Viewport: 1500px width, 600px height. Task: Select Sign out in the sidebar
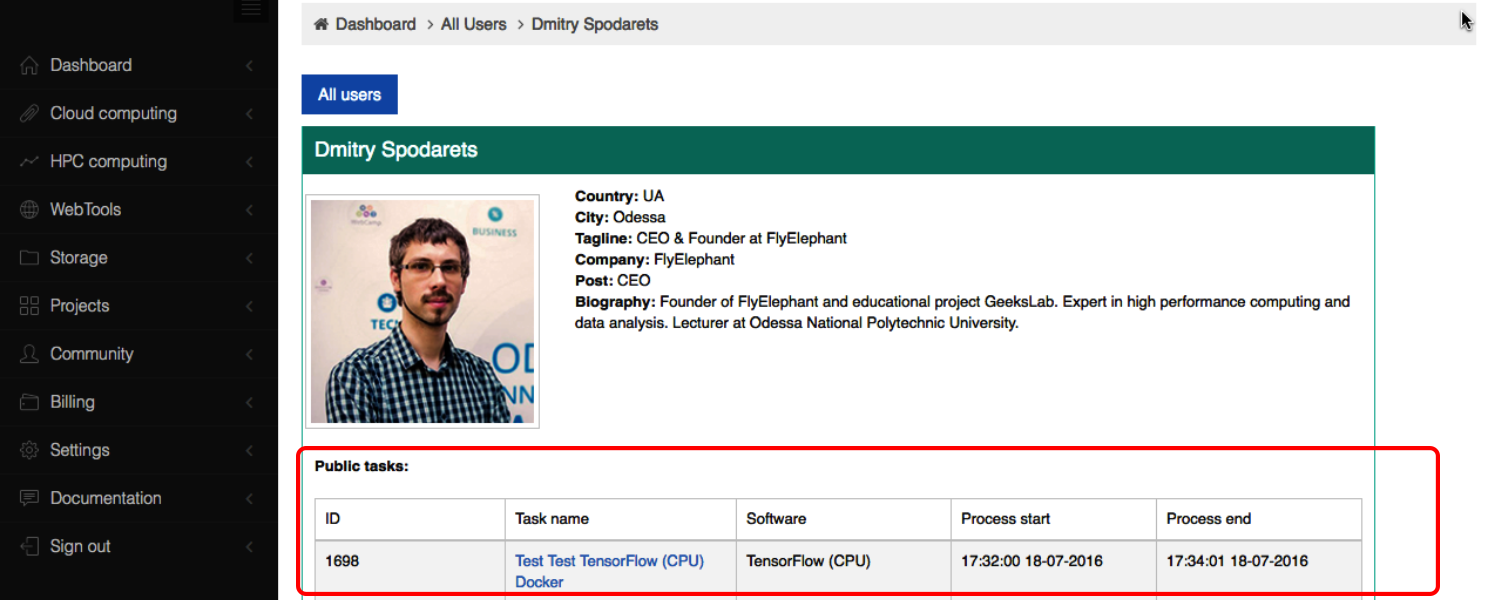(80, 546)
